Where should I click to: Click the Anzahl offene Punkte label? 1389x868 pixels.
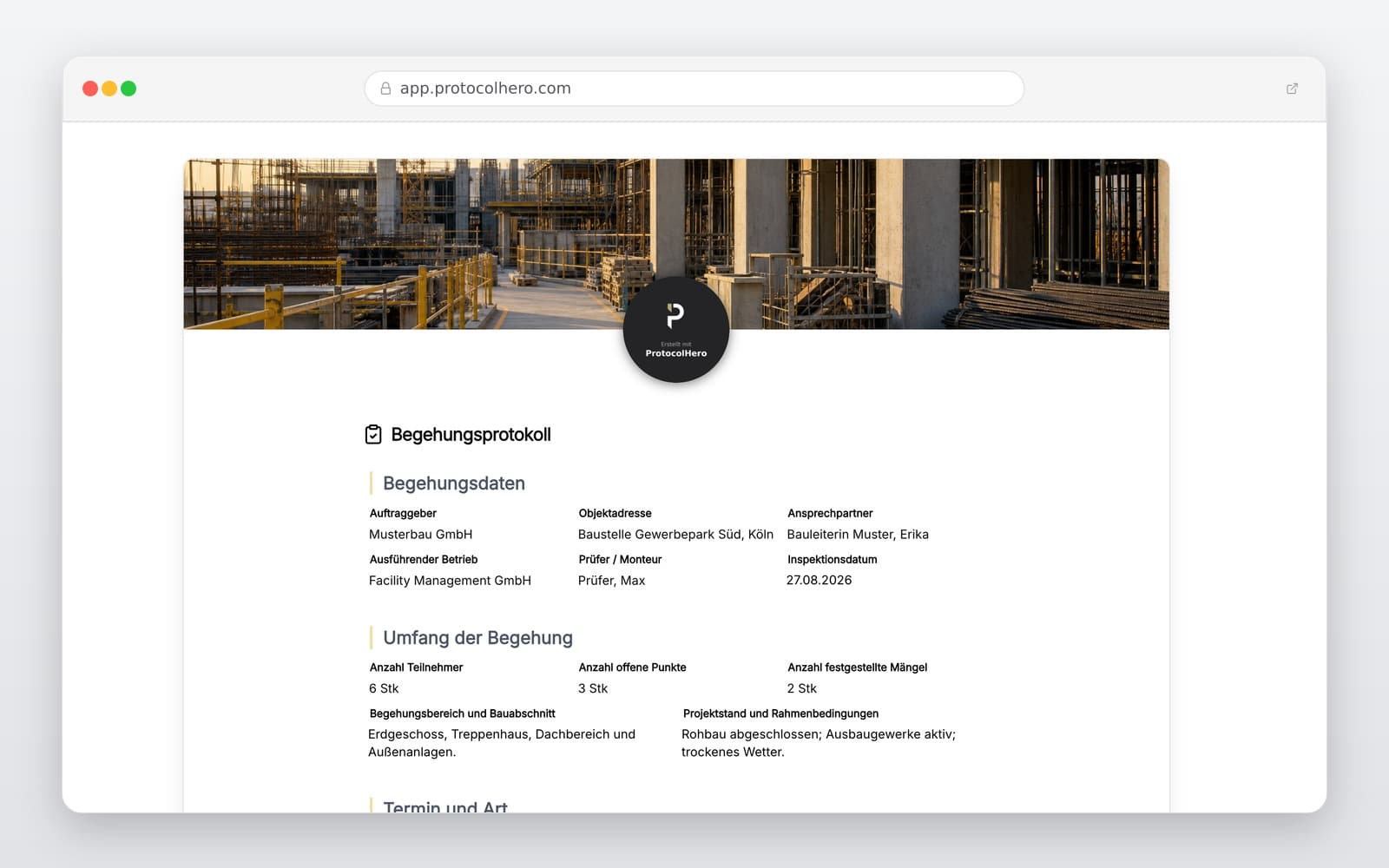pyautogui.click(x=632, y=667)
